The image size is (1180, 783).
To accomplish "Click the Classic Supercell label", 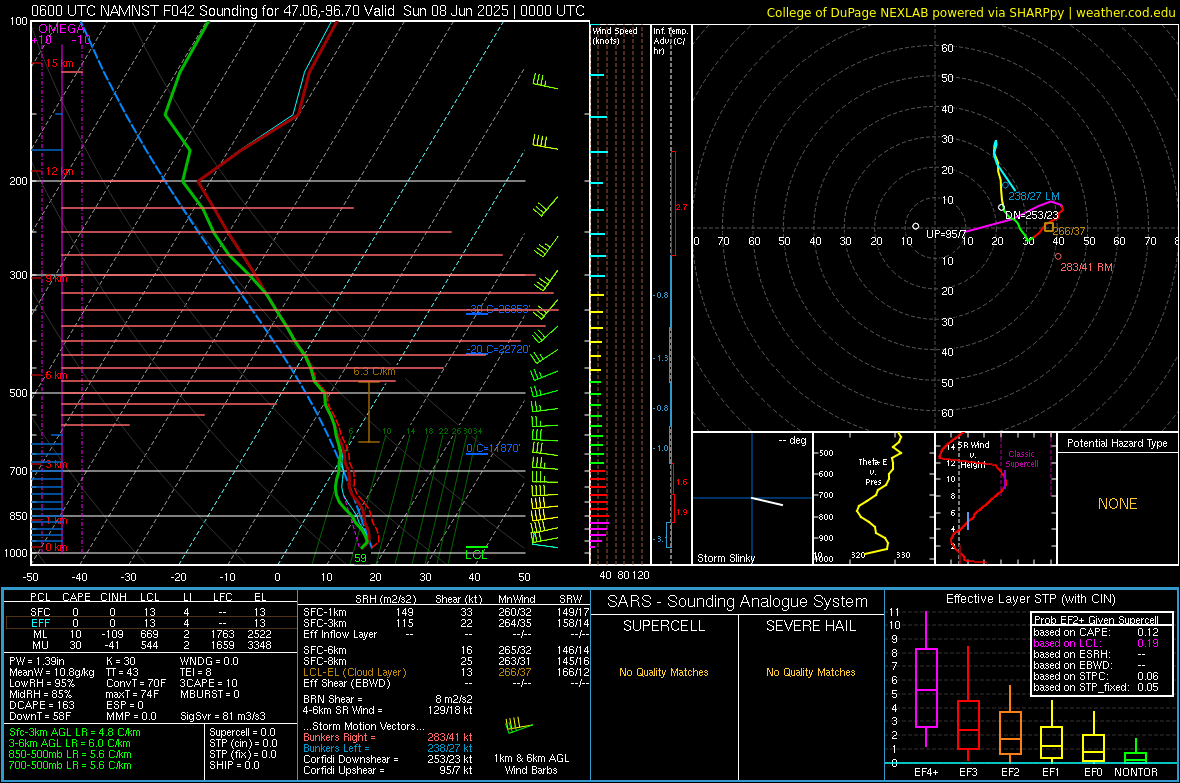I will pos(1021,459).
